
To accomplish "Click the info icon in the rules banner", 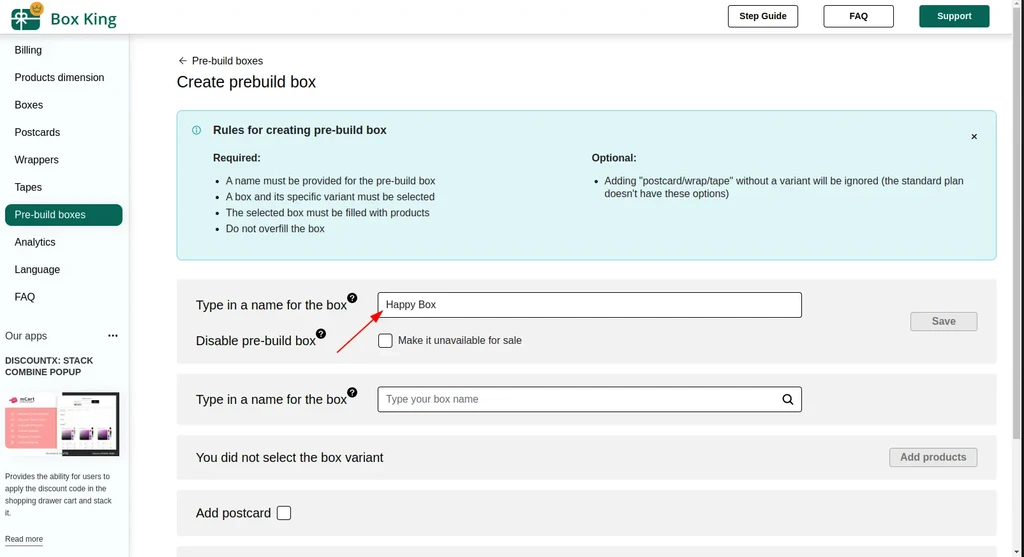I will (197, 130).
